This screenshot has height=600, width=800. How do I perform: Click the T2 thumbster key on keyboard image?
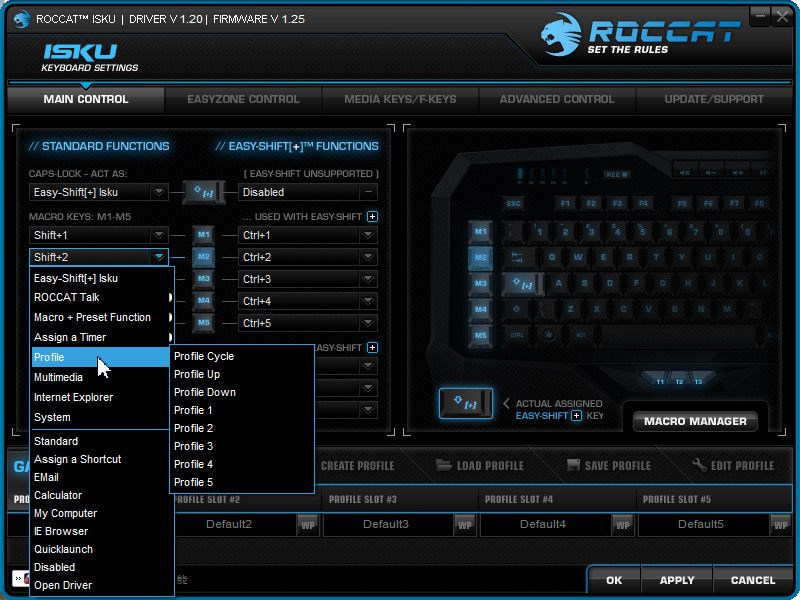[x=679, y=381]
